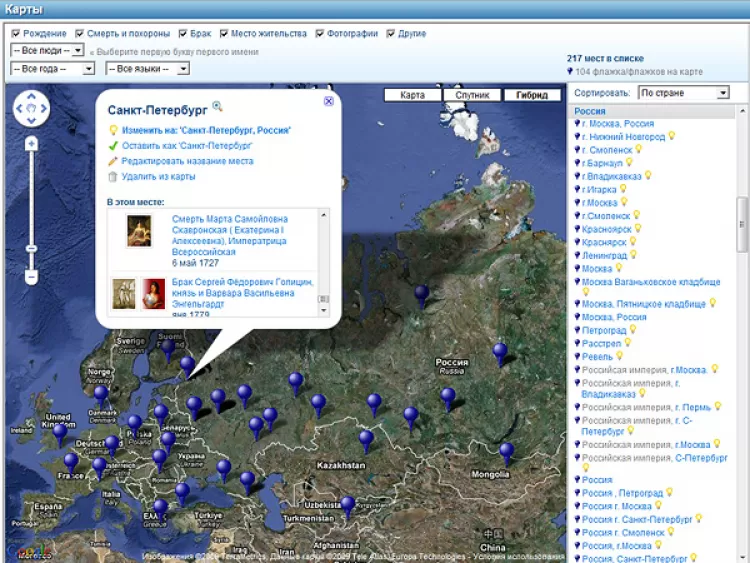Click the lightbulb icon next to г. Нижний Новгород

pos(672,136)
